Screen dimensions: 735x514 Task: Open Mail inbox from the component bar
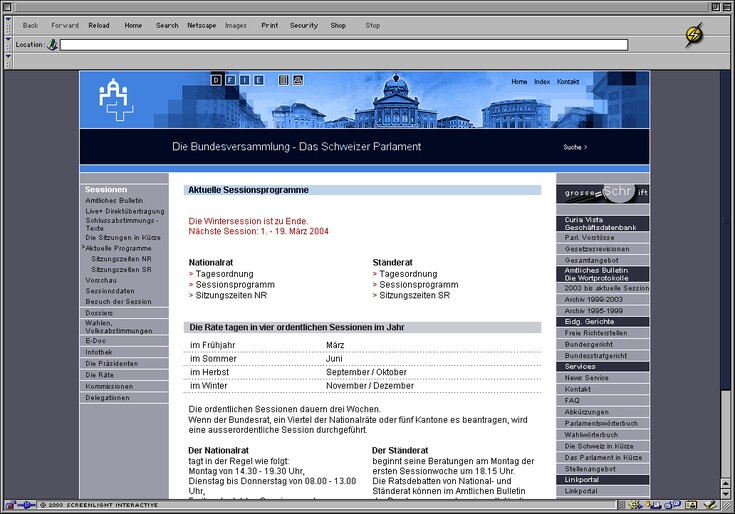(x=653, y=505)
